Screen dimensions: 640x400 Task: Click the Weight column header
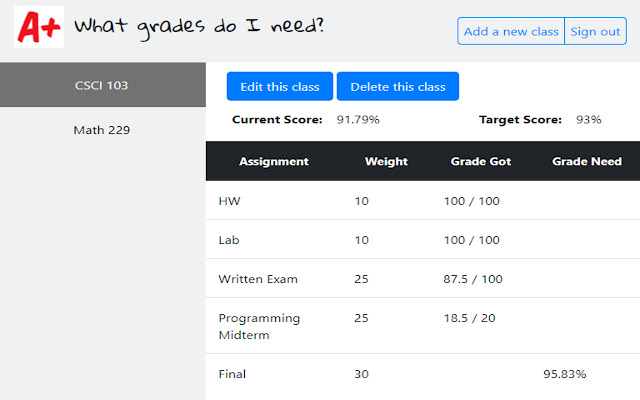(386, 161)
